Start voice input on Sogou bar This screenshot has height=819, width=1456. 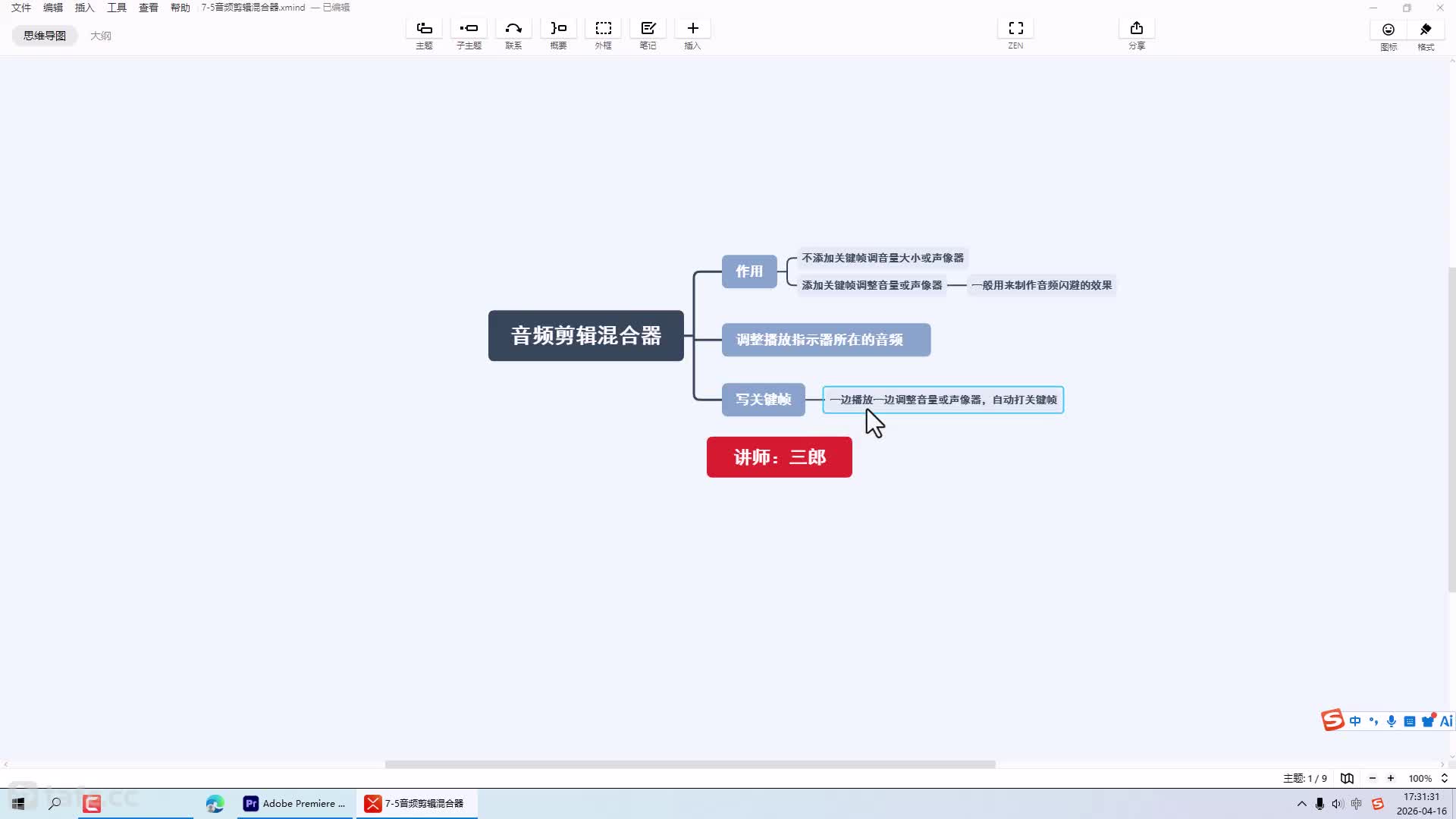[1392, 721]
